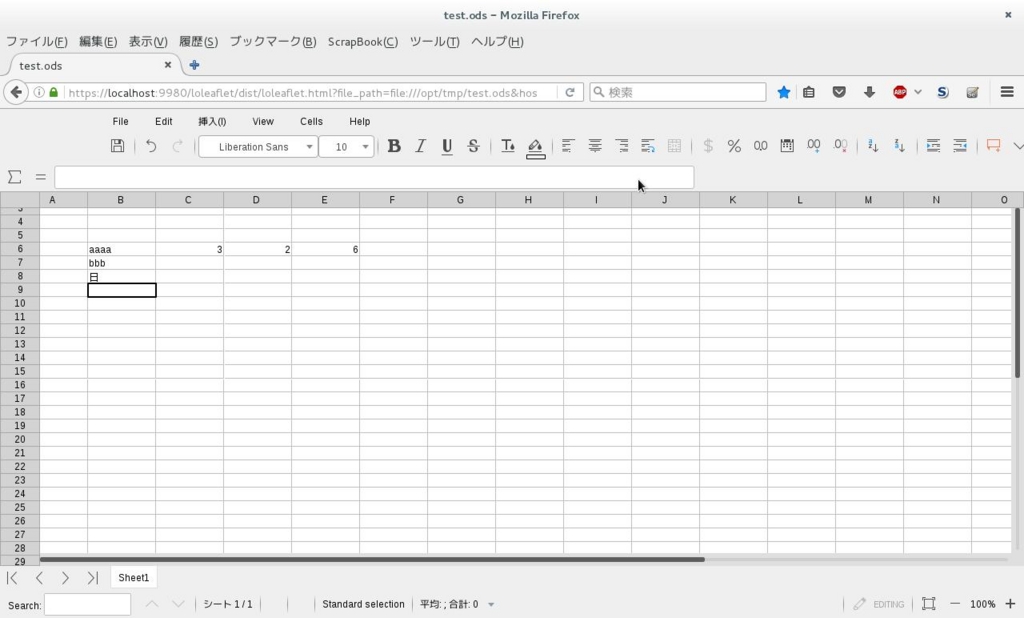Open a new Firefox tab

click(x=194, y=65)
